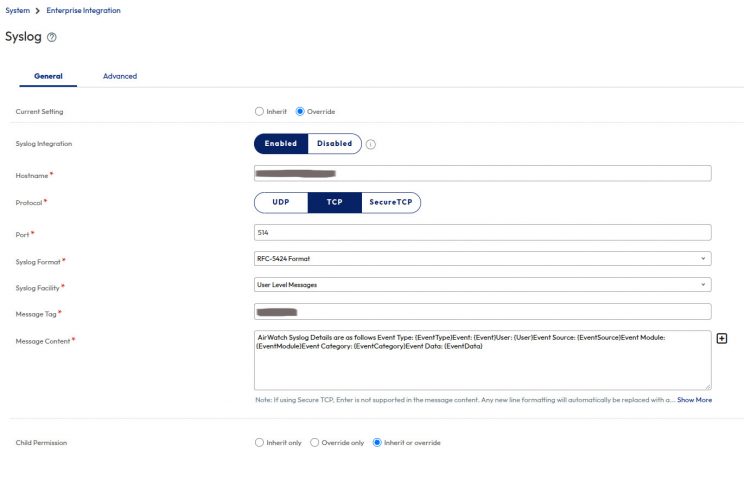Click into the Hostname field

(x=483, y=173)
